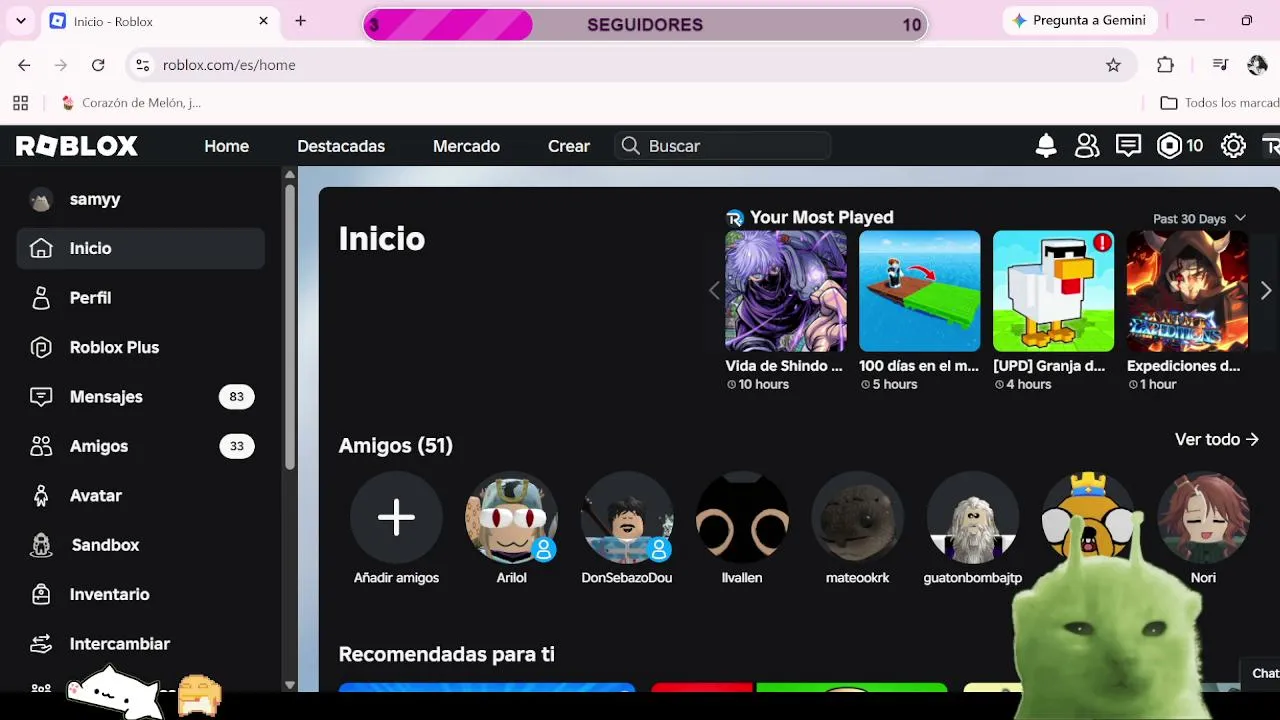Open the Home menu in Roblox header
The width and height of the screenshot is (1280, 720).
(x=227, y=146)
